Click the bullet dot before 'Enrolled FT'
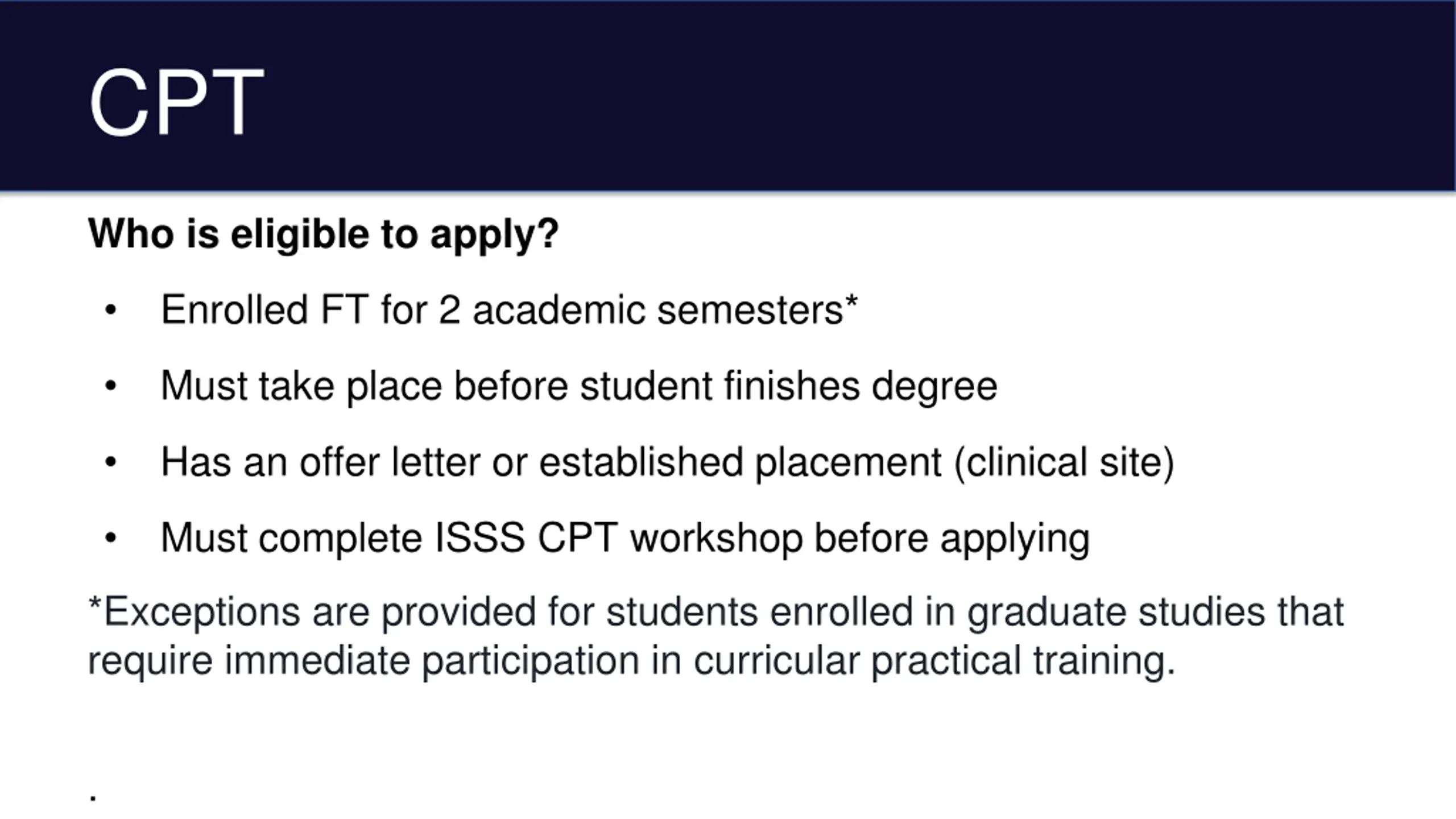Viewport: 1456px width, 819px height. (110, 311)
